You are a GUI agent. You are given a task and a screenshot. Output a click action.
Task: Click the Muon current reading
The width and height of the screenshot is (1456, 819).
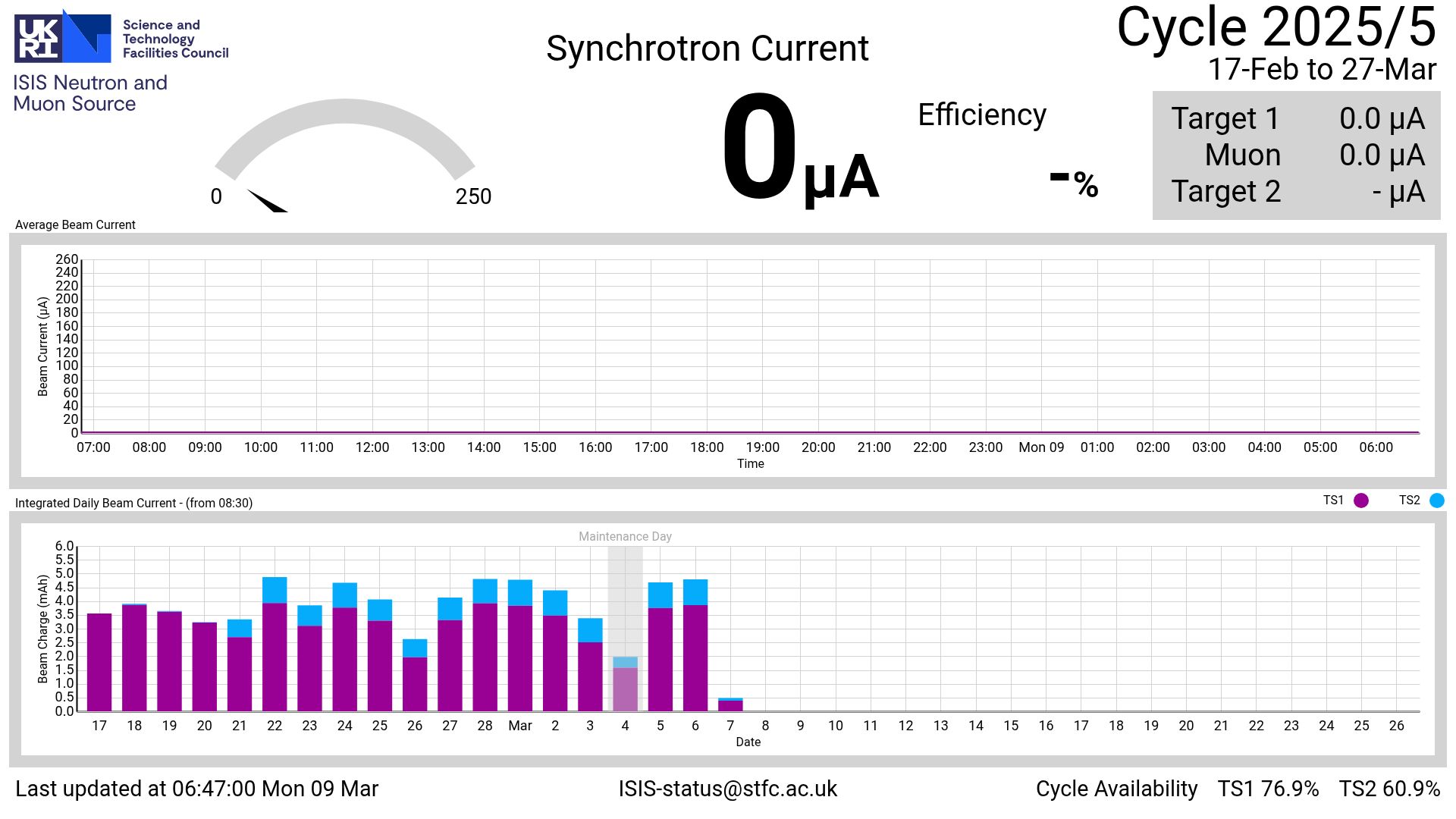1382,155
